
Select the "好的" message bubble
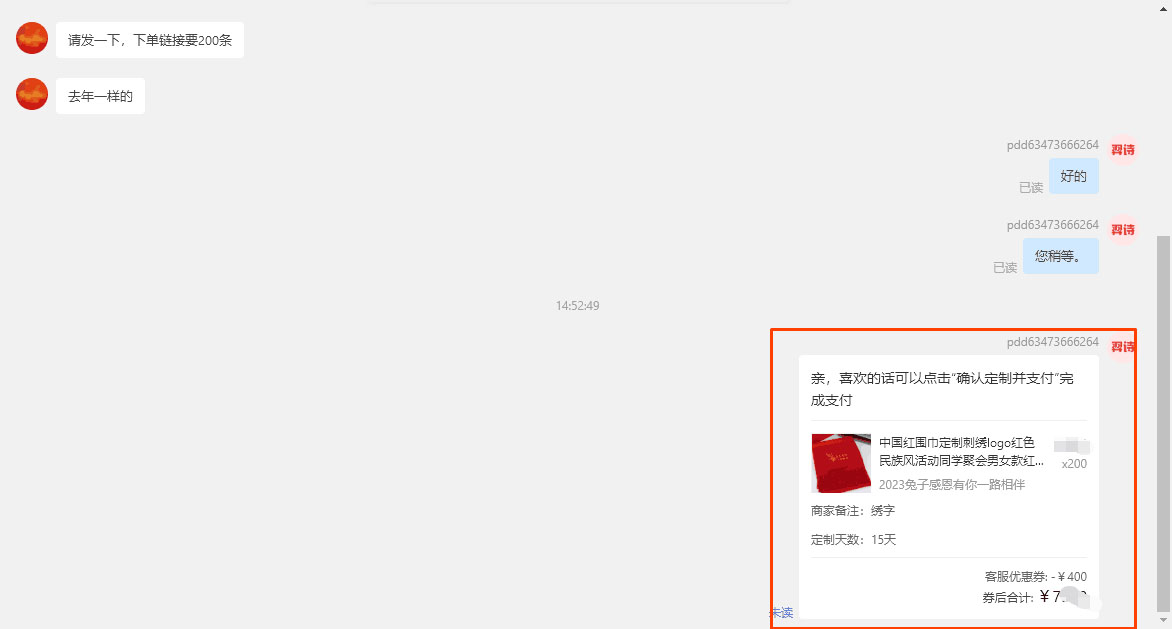1073,175
